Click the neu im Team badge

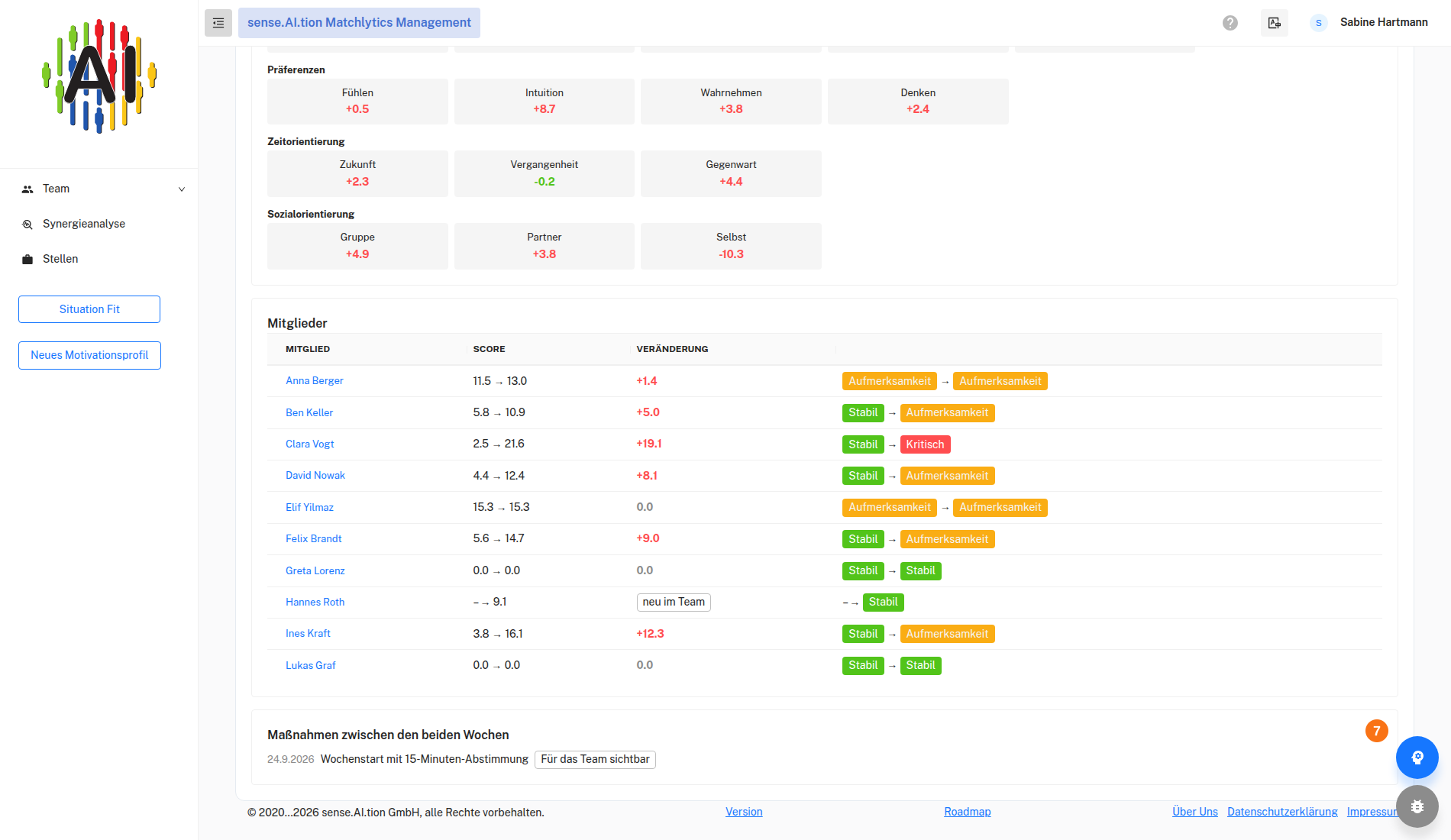tap(674, 602)
